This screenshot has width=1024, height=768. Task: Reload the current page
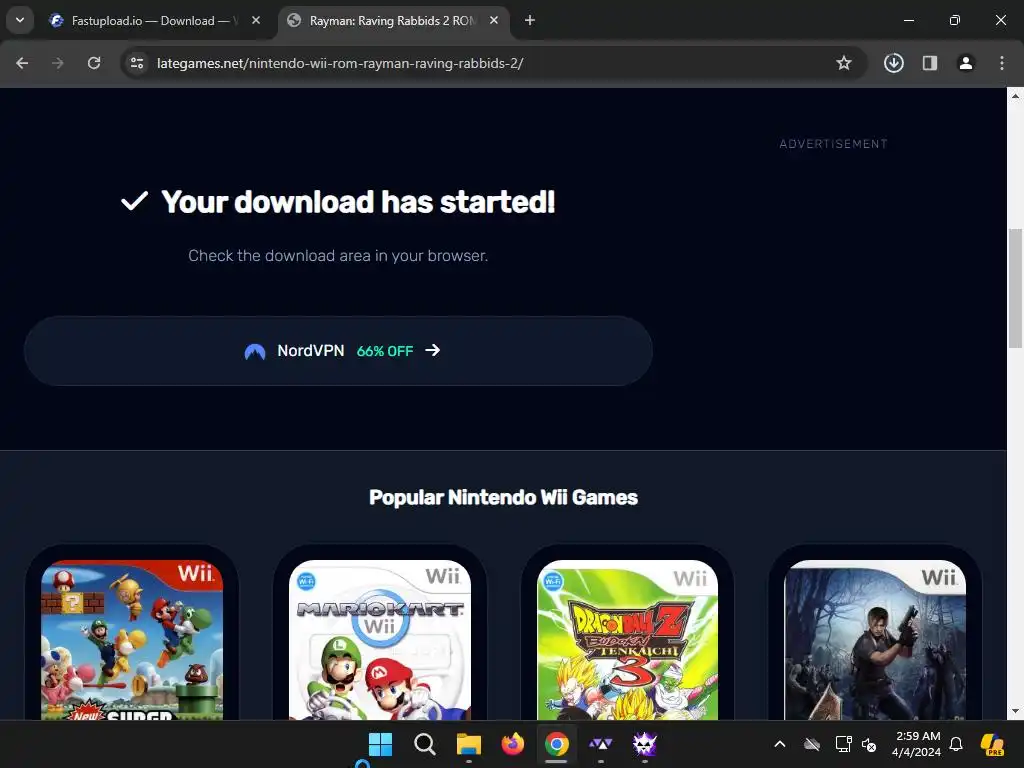[94, 63]
